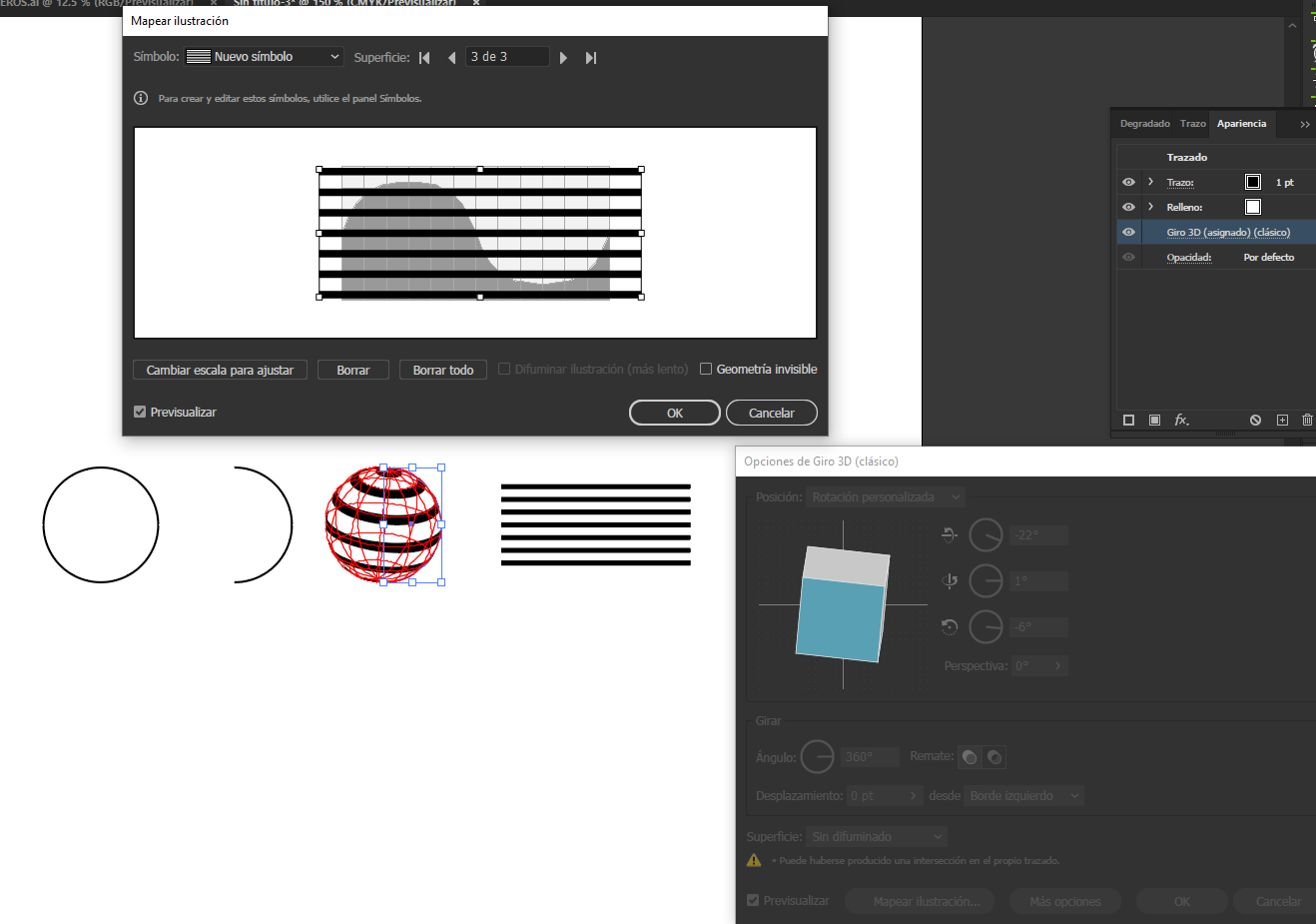Switch to the Degradado tab
Screen dimensions: 1316x924
pyautogui.click(x=1144, y=124)
